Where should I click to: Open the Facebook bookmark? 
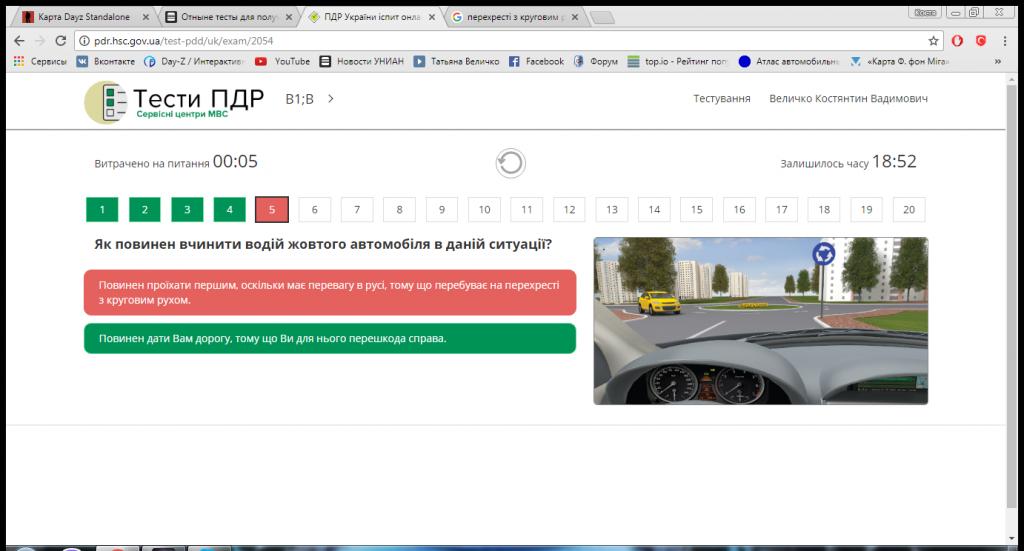click(x=536, y=61)
